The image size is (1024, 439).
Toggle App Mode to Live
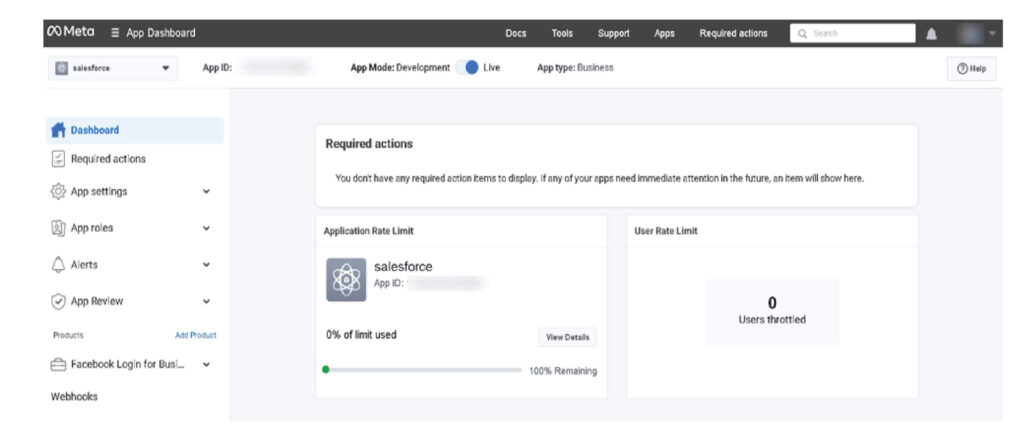pos(467,67)
